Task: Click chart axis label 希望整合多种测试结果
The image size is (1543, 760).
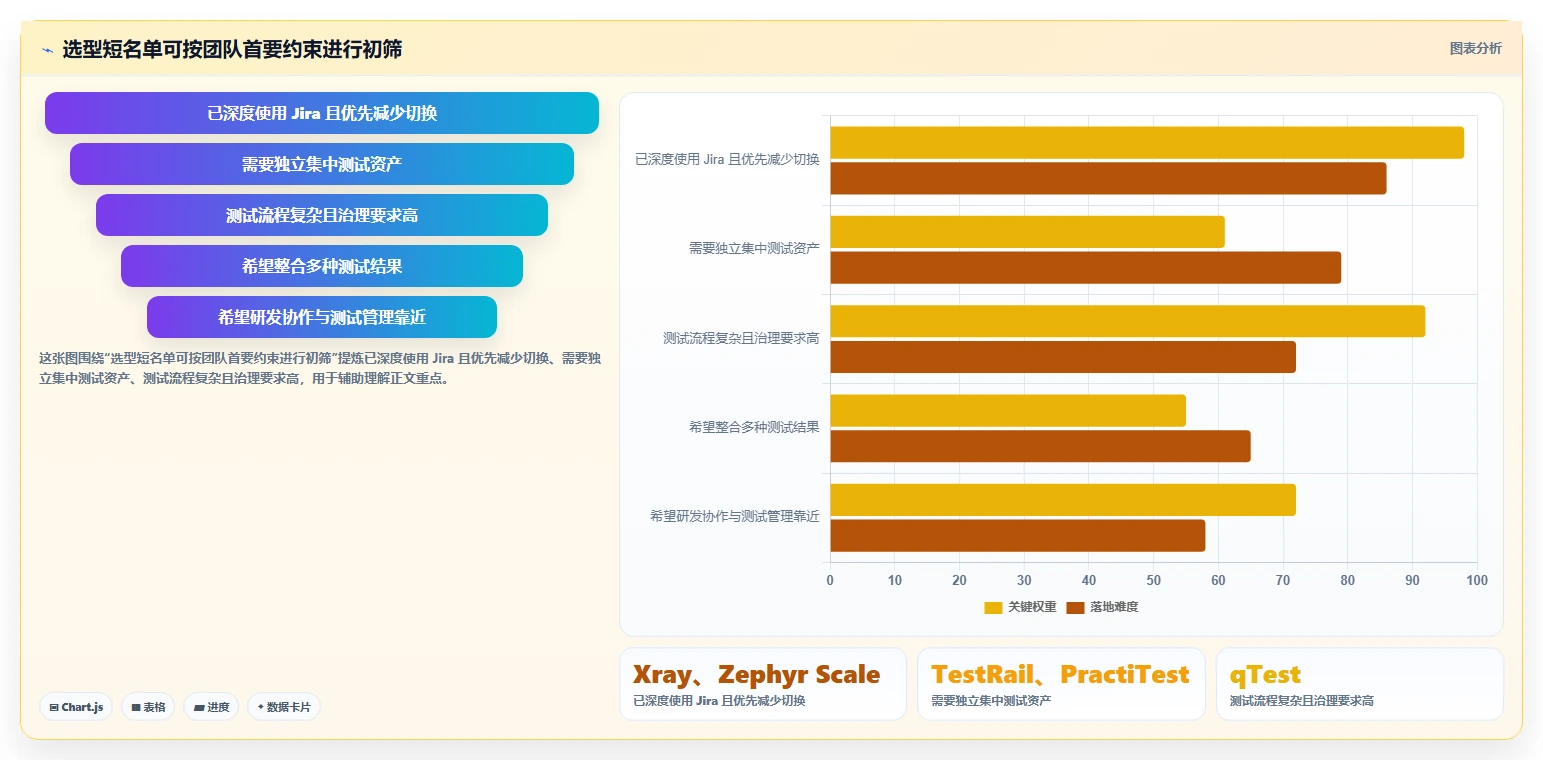Action: tap(754, 427)
